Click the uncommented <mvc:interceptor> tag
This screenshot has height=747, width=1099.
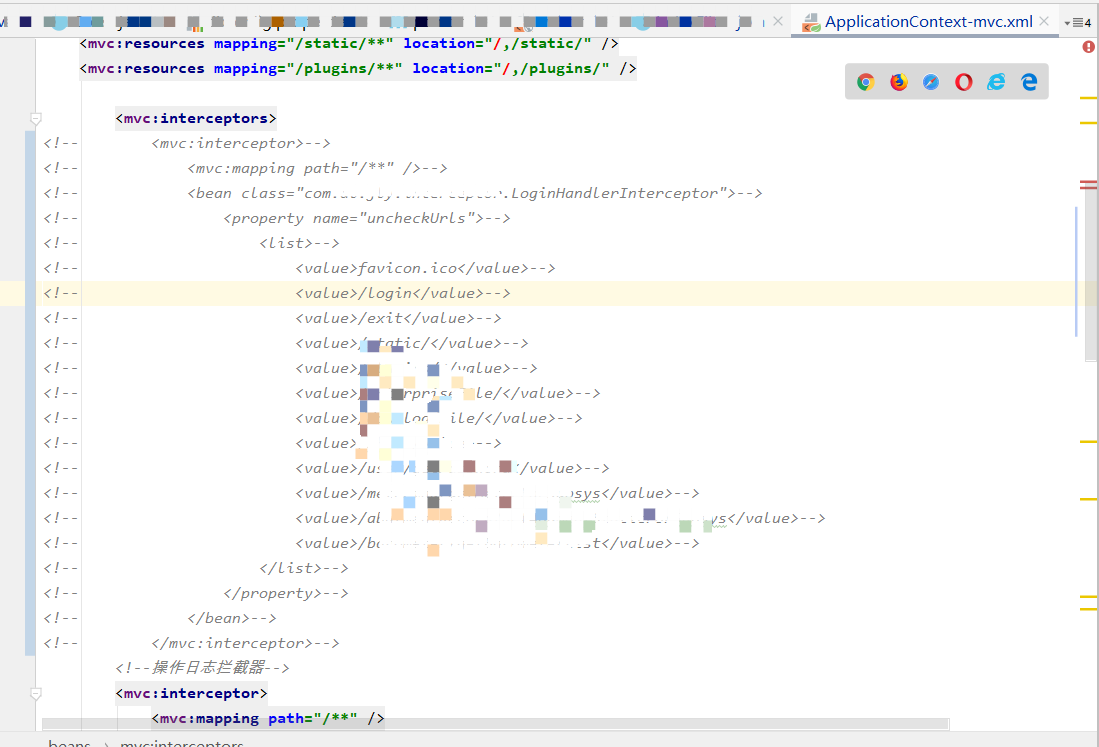(191, 694)
